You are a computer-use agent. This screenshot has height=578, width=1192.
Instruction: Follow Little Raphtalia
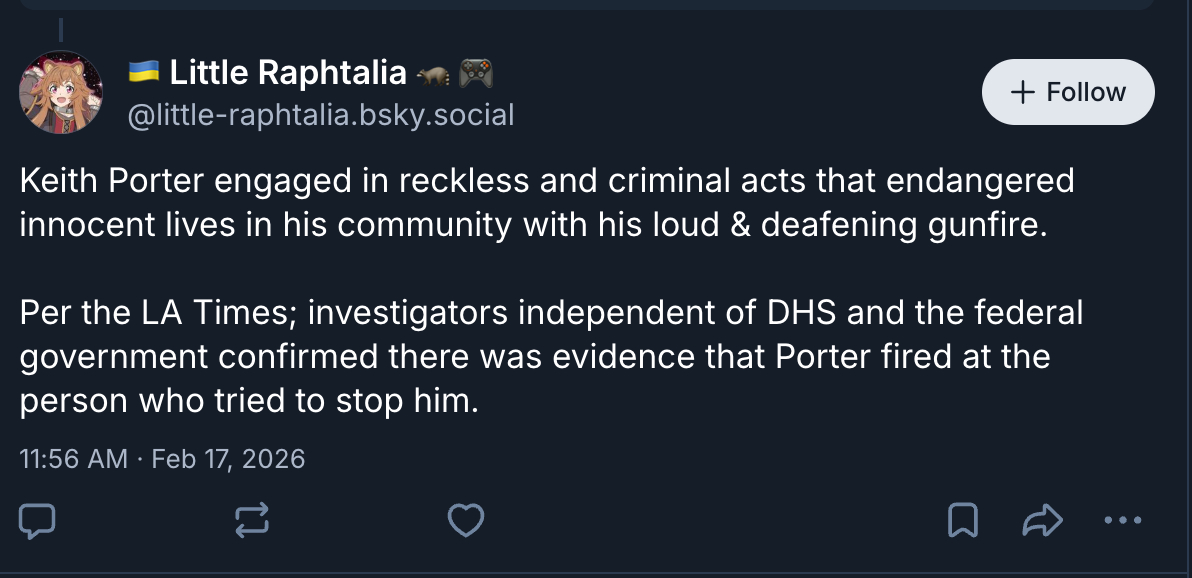(1068, 92)
